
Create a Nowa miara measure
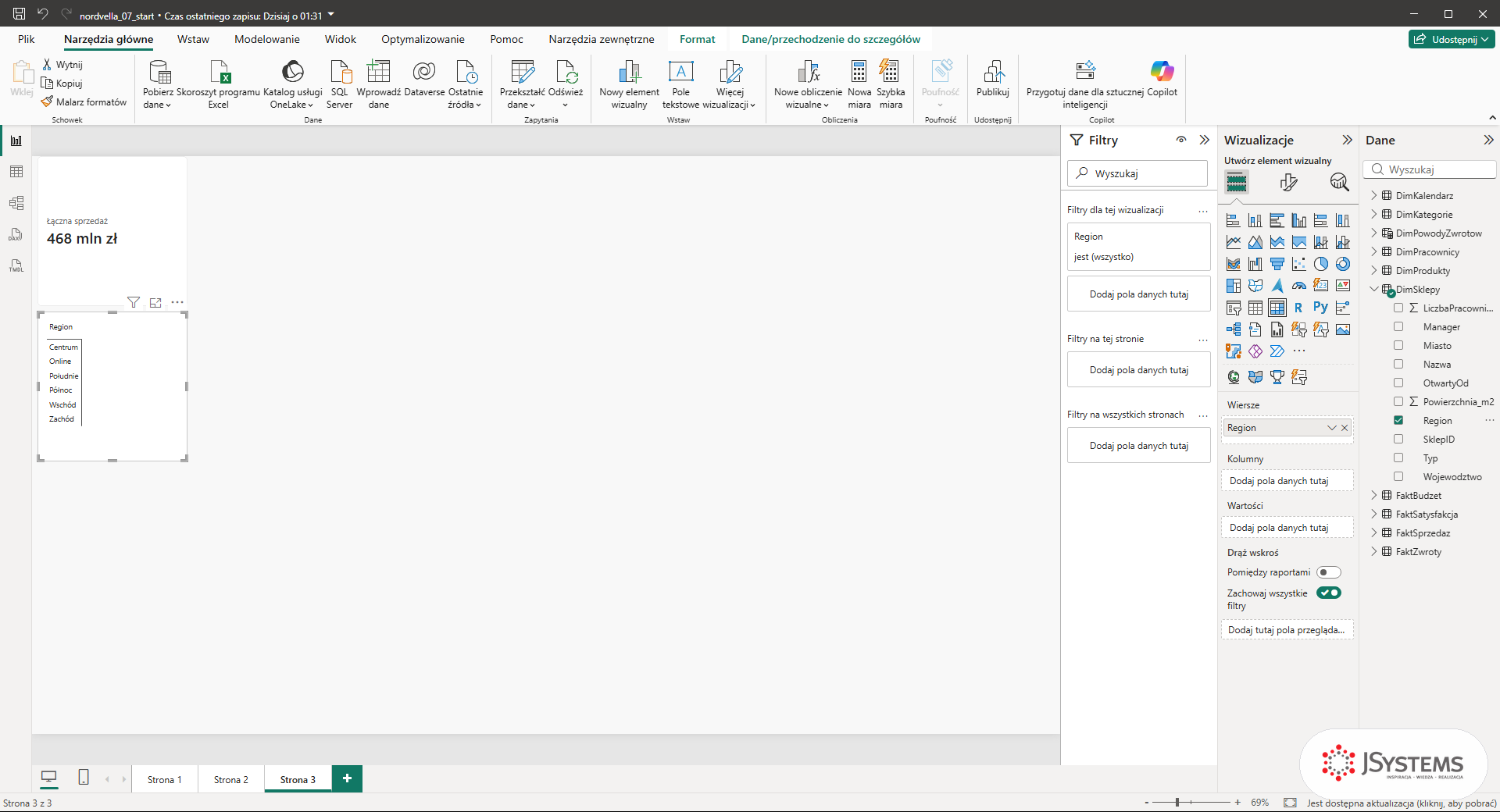[859, 84]
